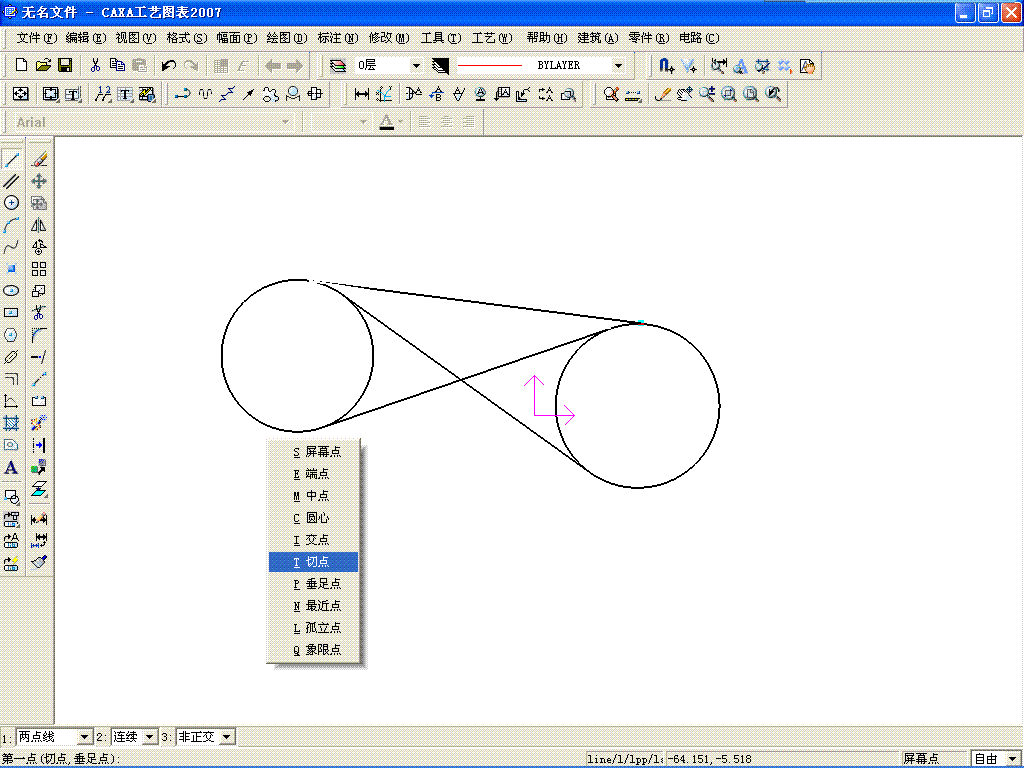1024x768 pixels.
Task: Choose 孤立点 from the snap menu
Action: pyautogui.click(x=313, y=628)
